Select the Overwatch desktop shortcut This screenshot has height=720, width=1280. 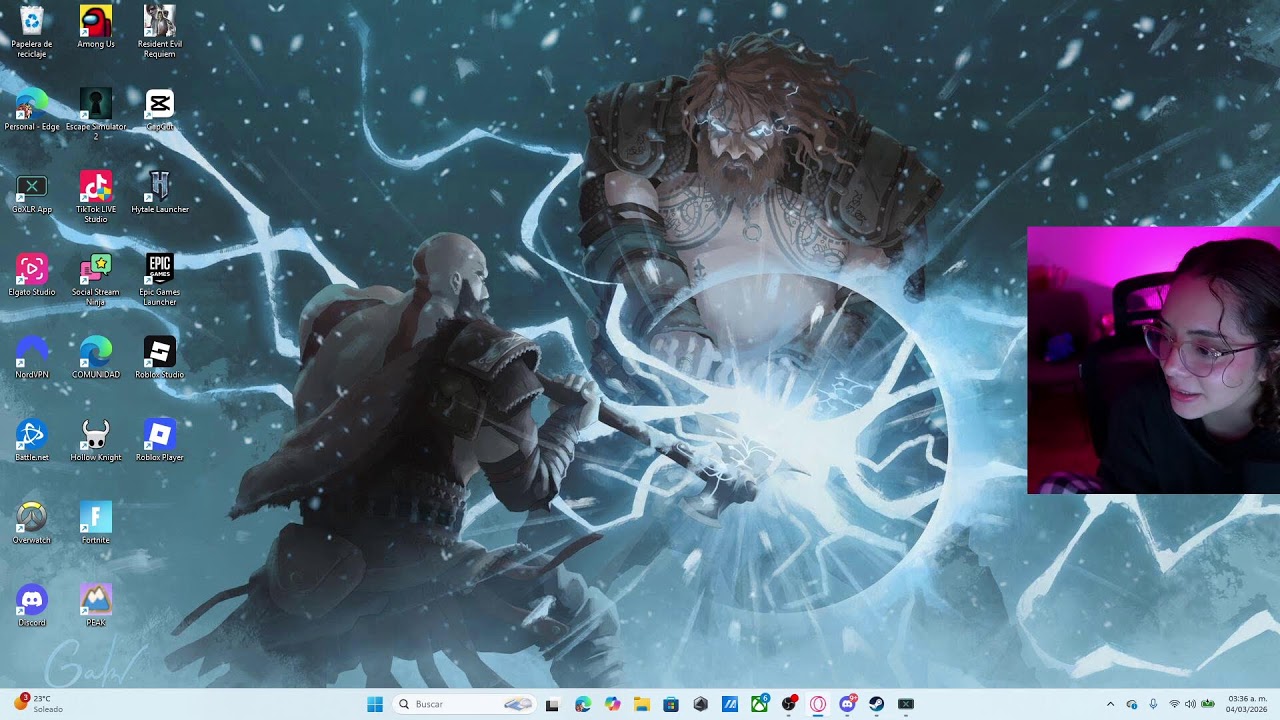click(x=32, y=523)
